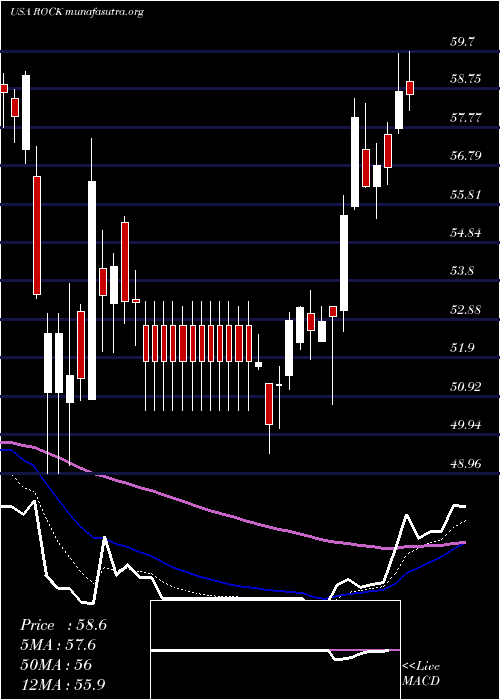Click the 'Price : 58.6' readout
The image size is (500, 700).
63,625
